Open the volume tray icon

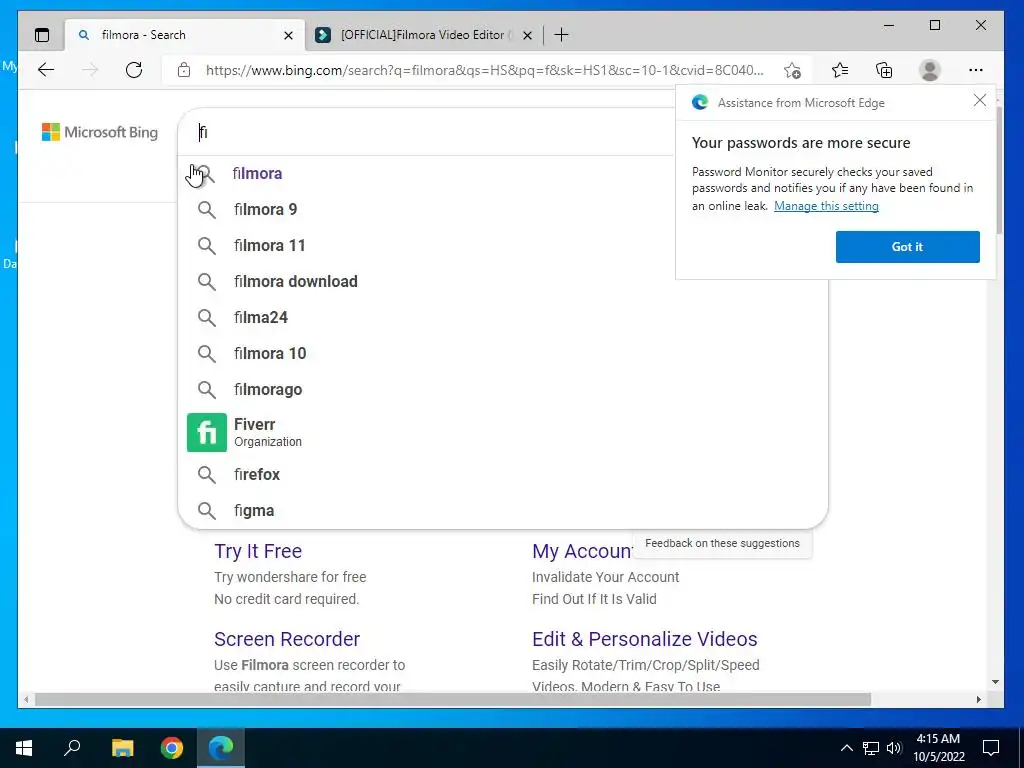tap(894, 748)
